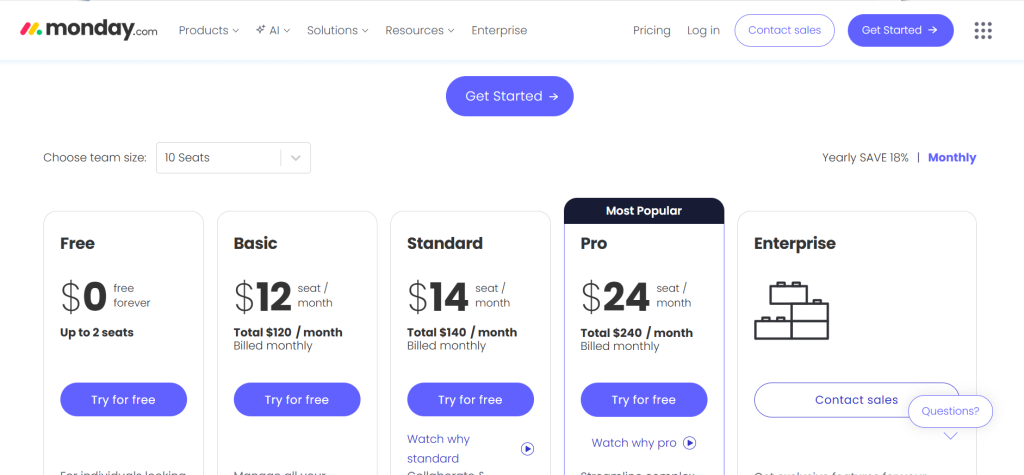The image size is (1024, 475).
Task: Open the team size 10 Seats dropdown
Action: click(x=233, y=158)
